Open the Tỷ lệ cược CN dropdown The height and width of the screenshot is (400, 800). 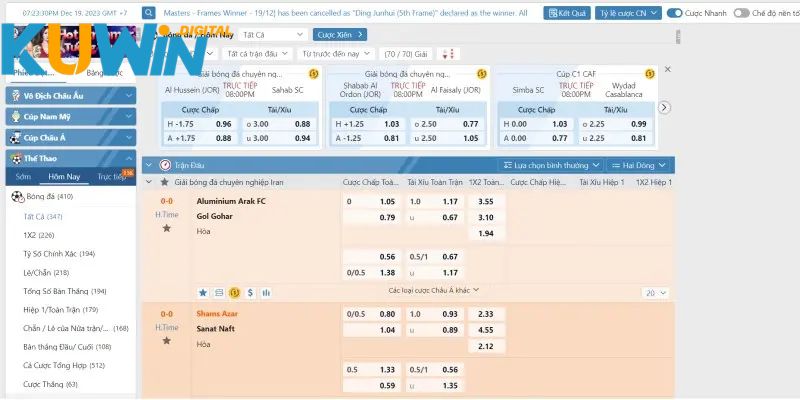[628, 14]
